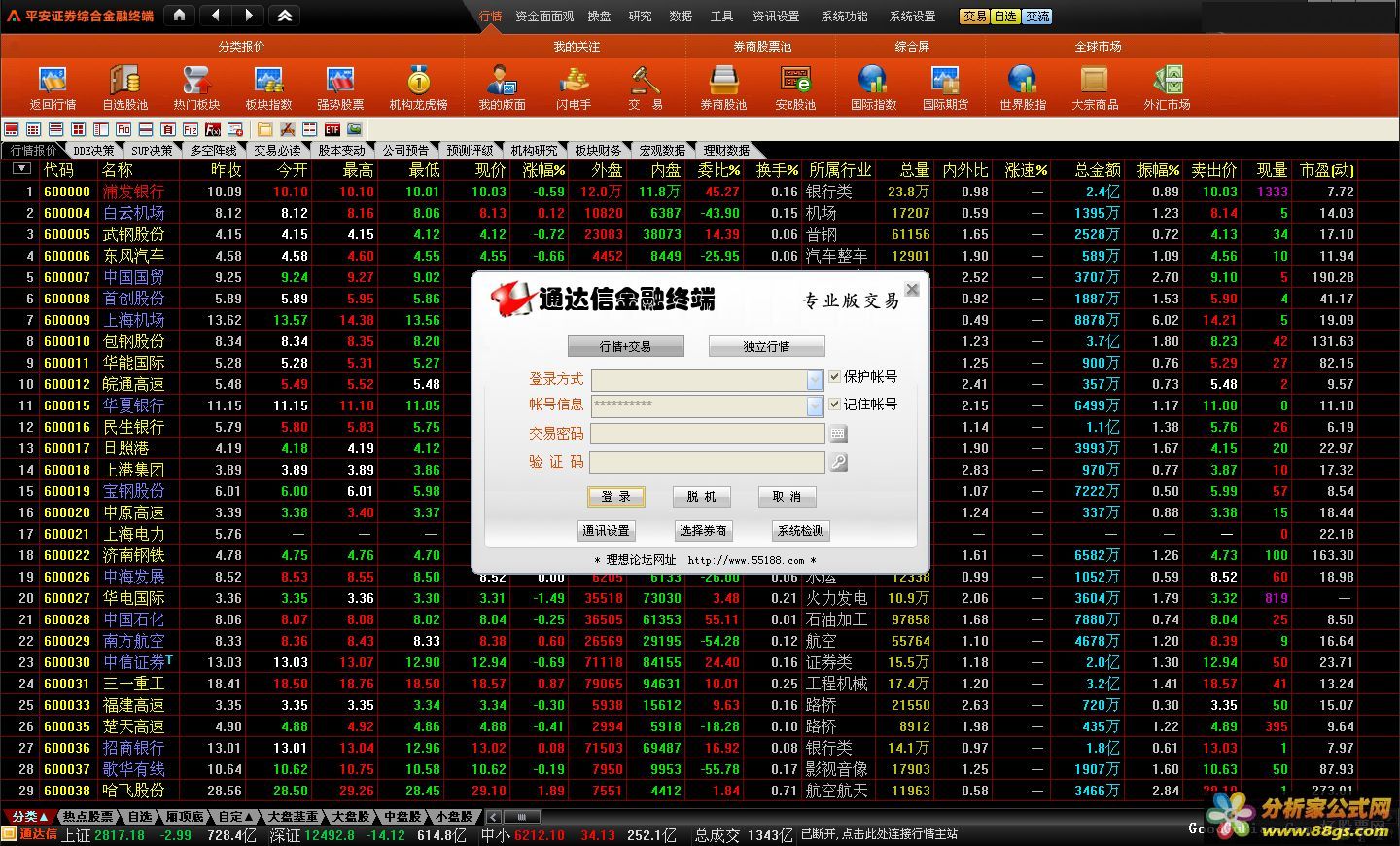Switch to the 机构研究 tab

(x=534, y=150)
